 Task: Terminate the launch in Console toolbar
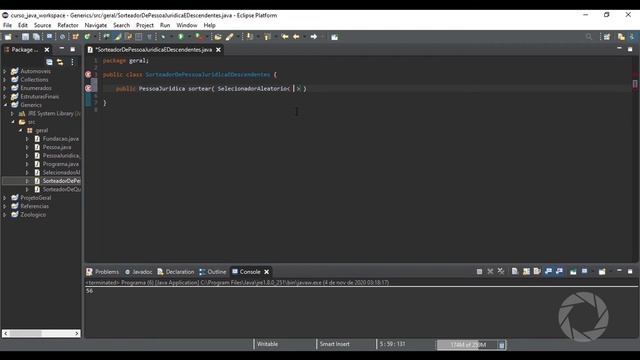point(479,271)
